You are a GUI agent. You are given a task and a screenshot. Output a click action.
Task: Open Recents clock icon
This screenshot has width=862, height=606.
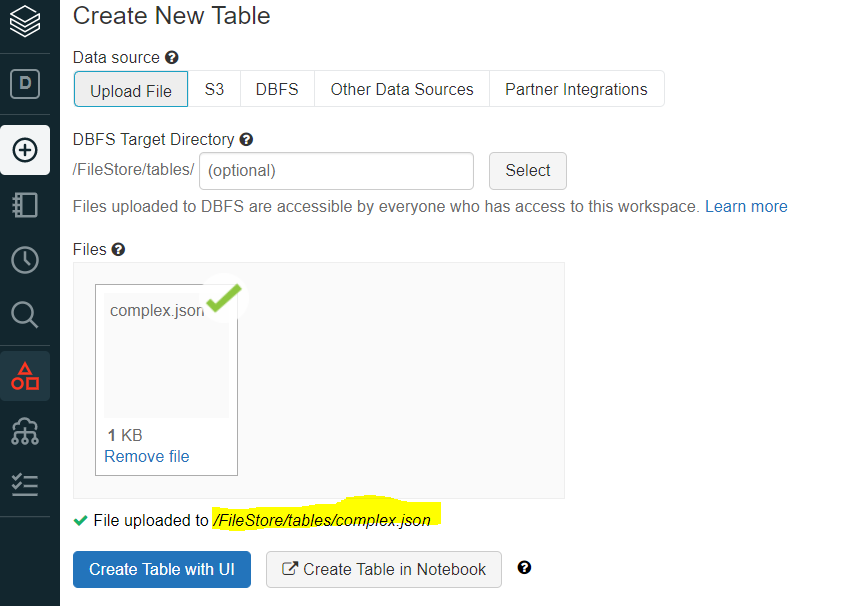click(x=25, y=260)
